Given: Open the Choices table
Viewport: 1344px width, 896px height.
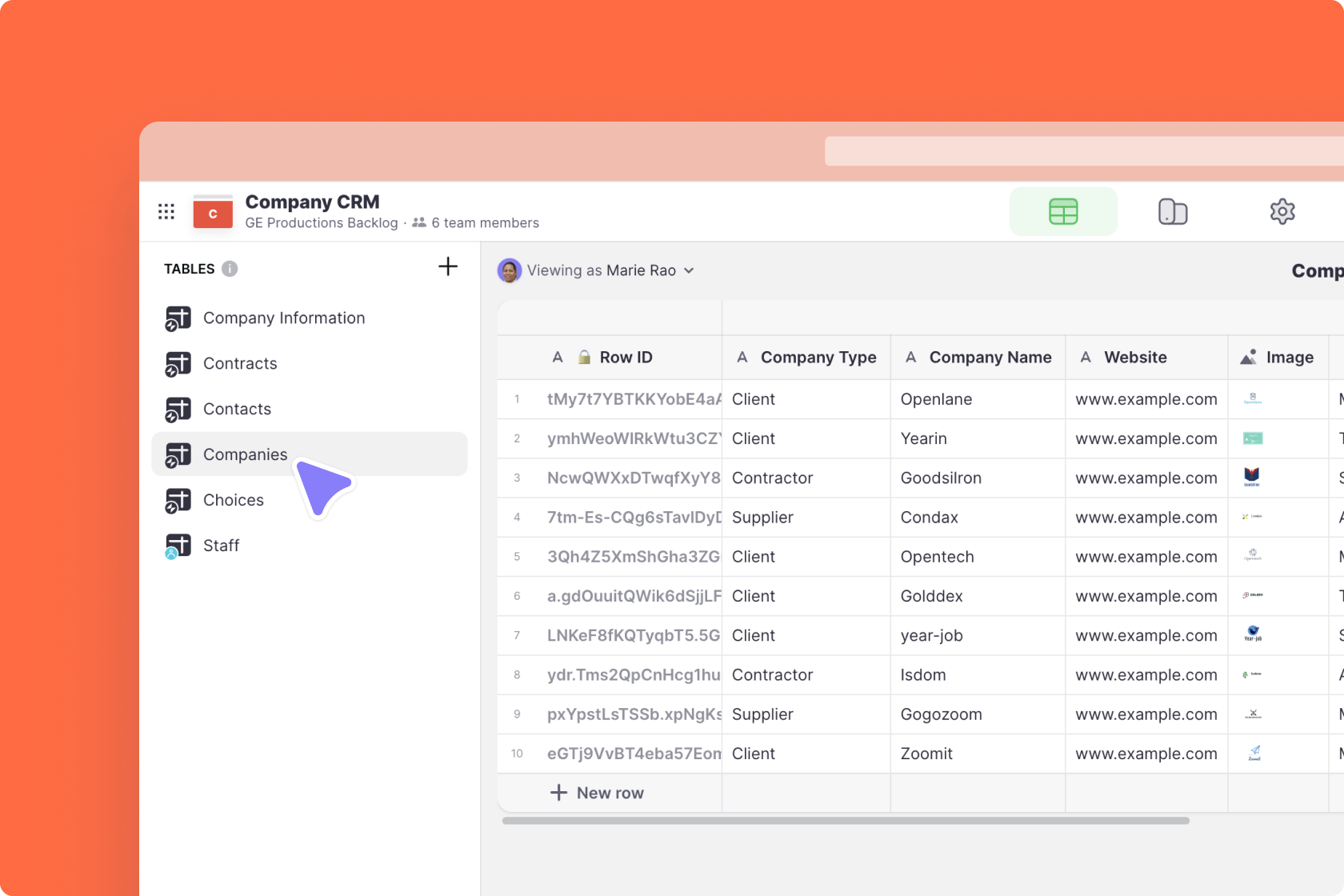Looking at the screenshot, I should click(x=233, y=500).
